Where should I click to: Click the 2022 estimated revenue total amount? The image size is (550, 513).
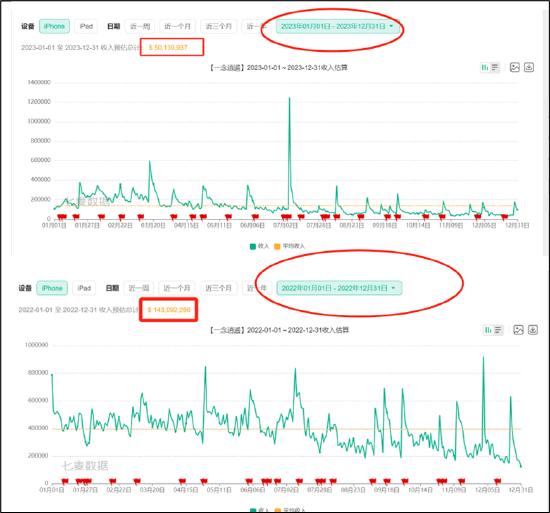[169, 310]
